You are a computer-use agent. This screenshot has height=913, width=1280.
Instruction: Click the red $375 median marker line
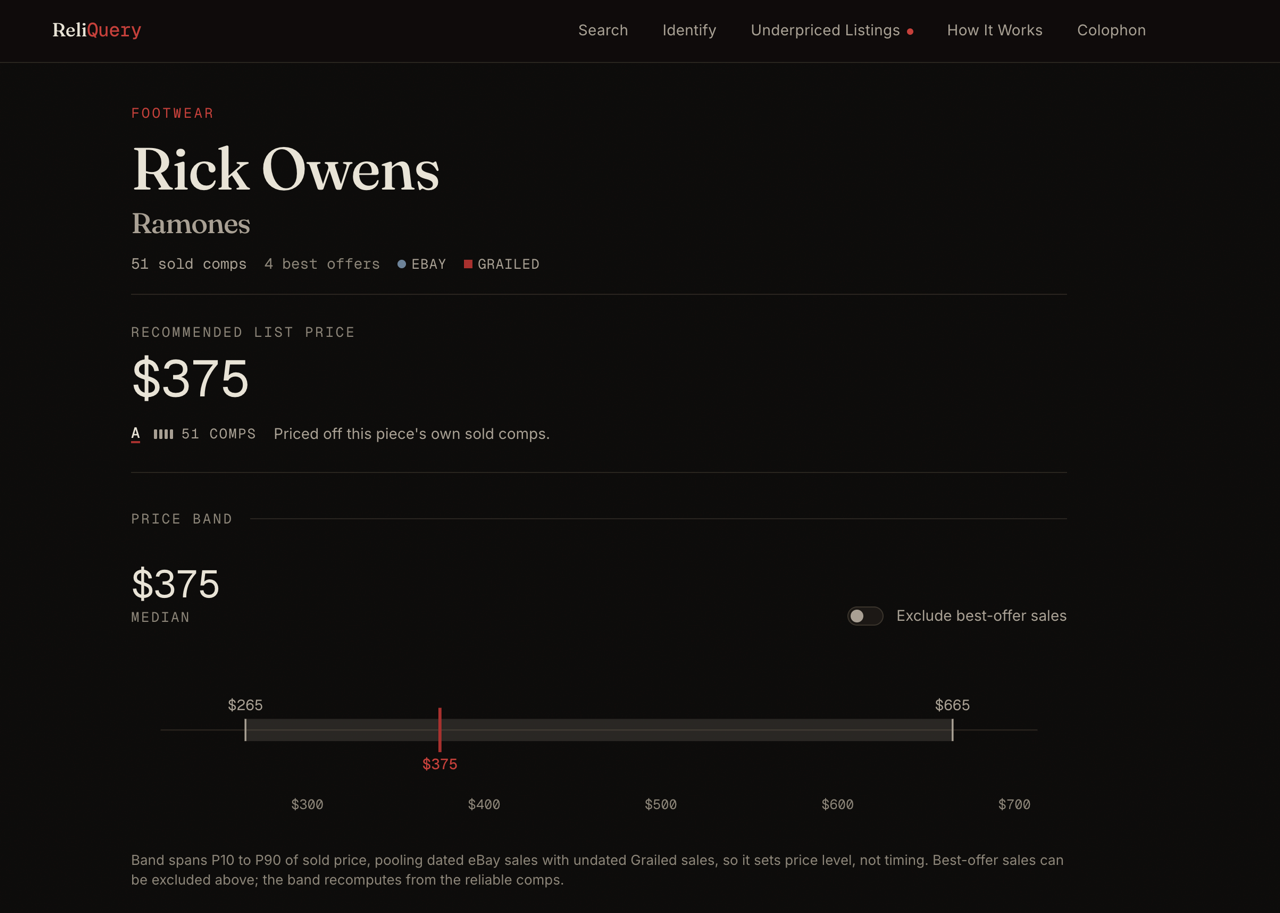click(x=440, y=730)
